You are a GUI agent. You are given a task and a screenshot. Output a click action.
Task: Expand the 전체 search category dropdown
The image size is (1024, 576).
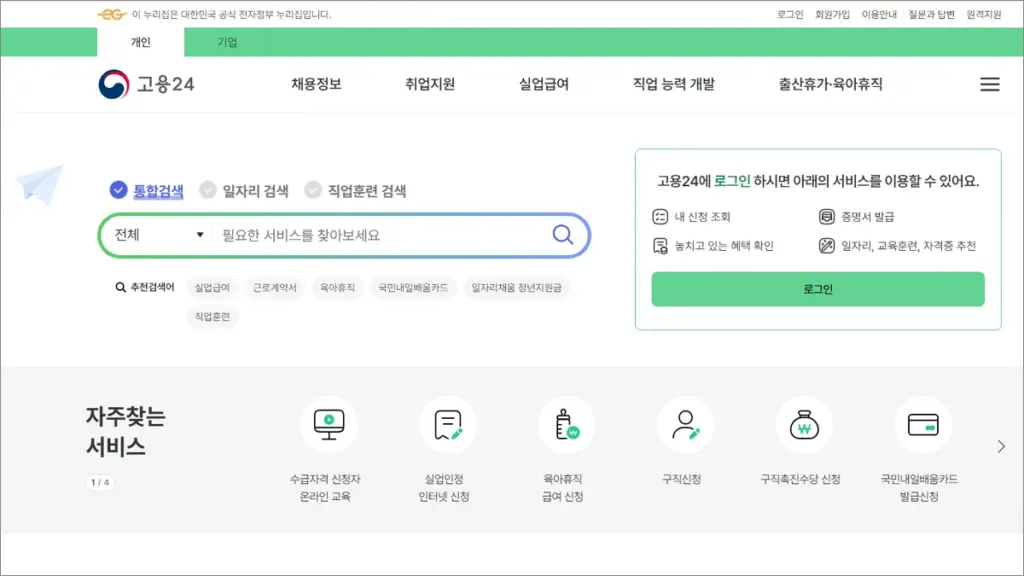159,236
